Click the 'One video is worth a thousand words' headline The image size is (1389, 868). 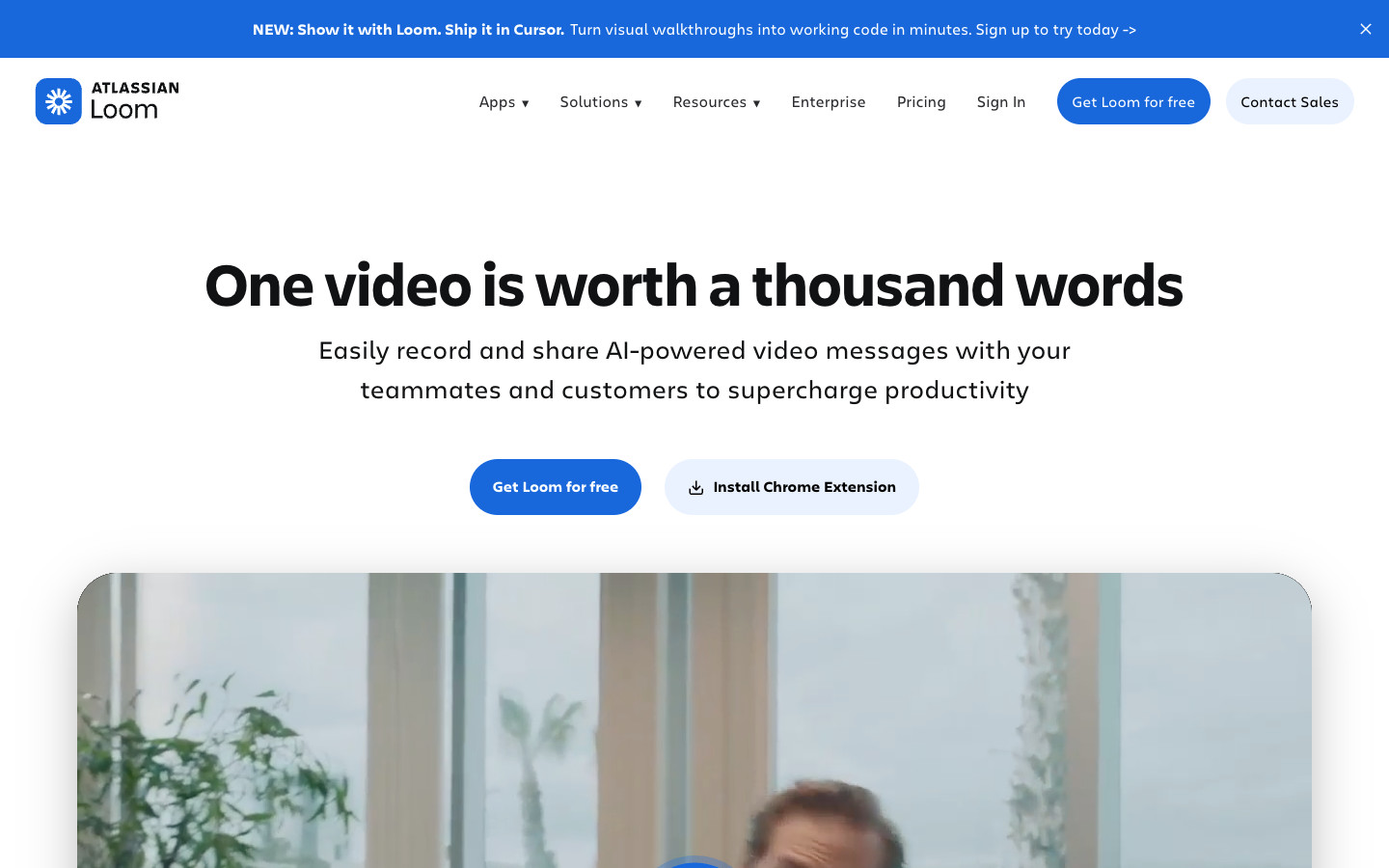click(x=694, y=285)
